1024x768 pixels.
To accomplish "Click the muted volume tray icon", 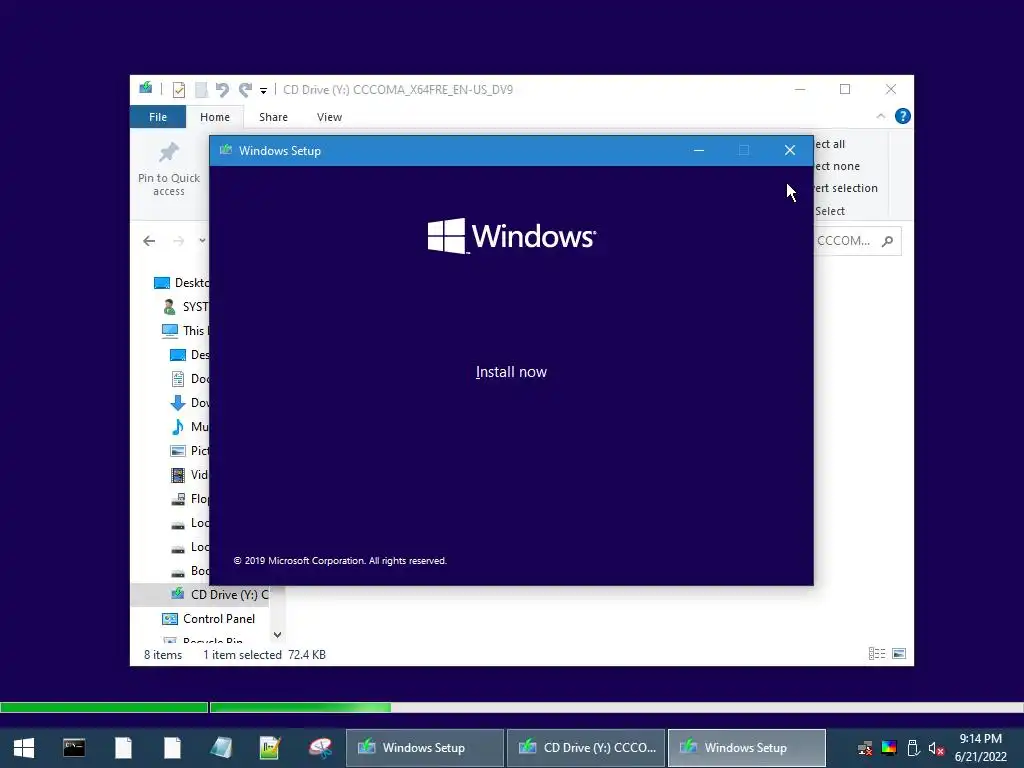I will pyautogui.click(x=936, y=748).
